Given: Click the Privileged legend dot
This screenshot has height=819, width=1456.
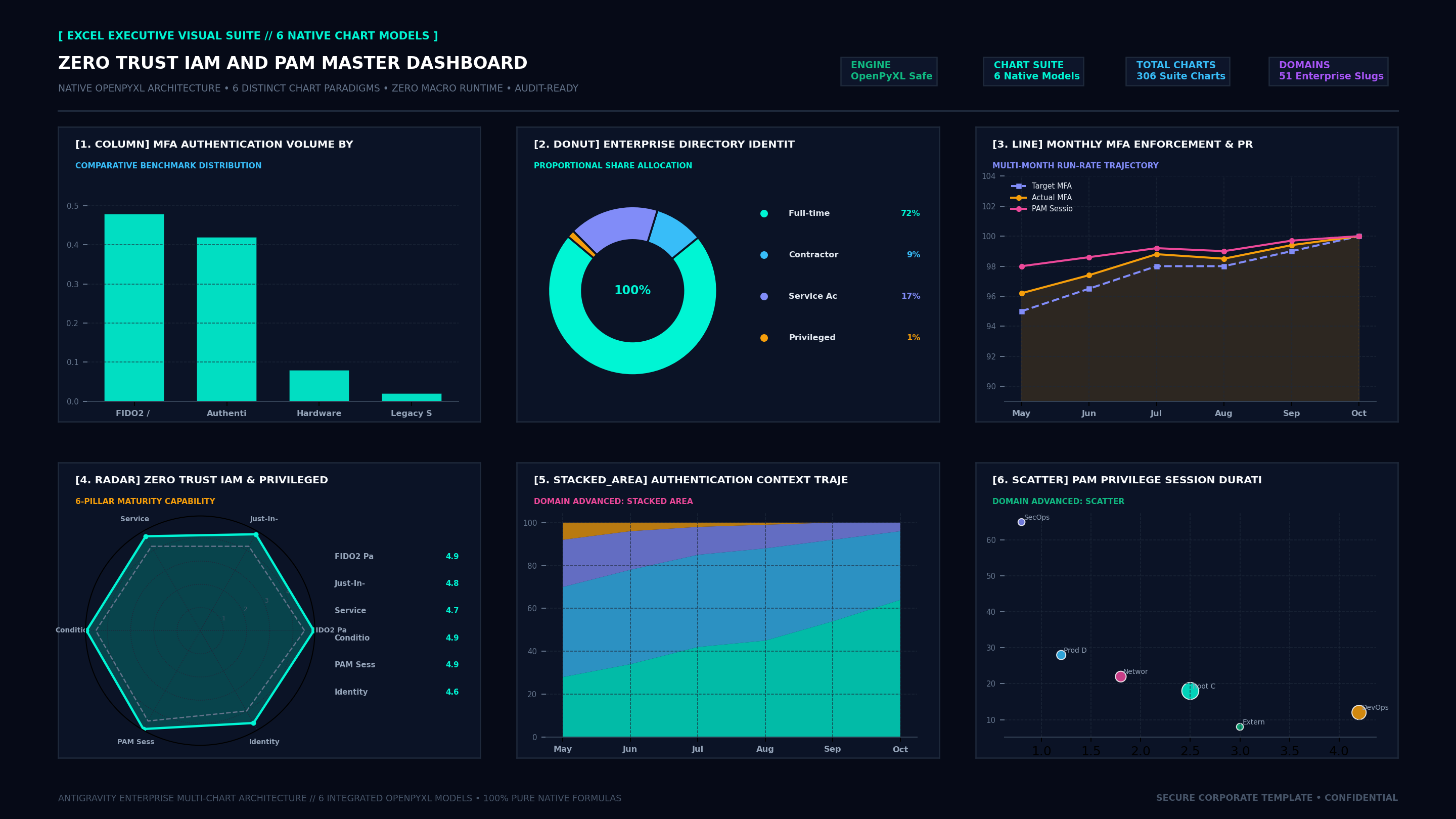Looking at the screenshot, I should (x=764, y=338).
